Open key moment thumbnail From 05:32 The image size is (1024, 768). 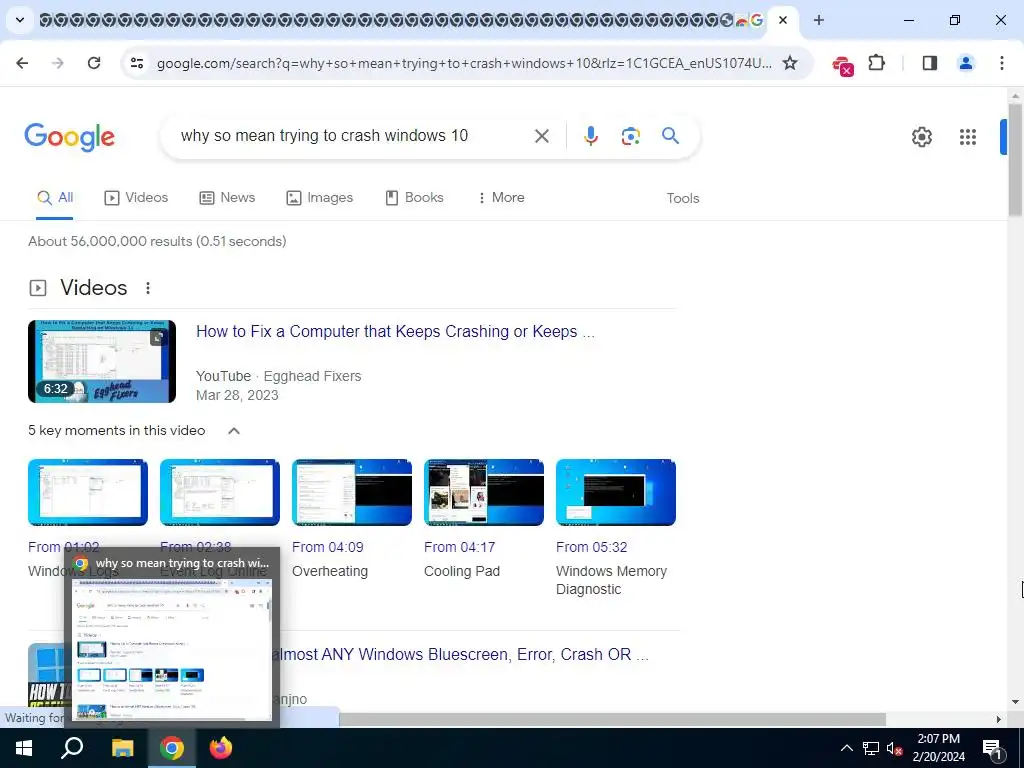(616, 492)
